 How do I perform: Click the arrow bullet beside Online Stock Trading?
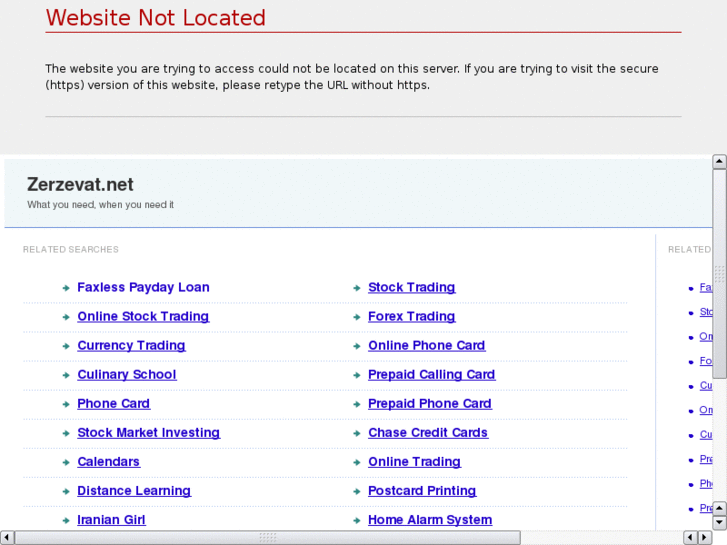point(66,317)
